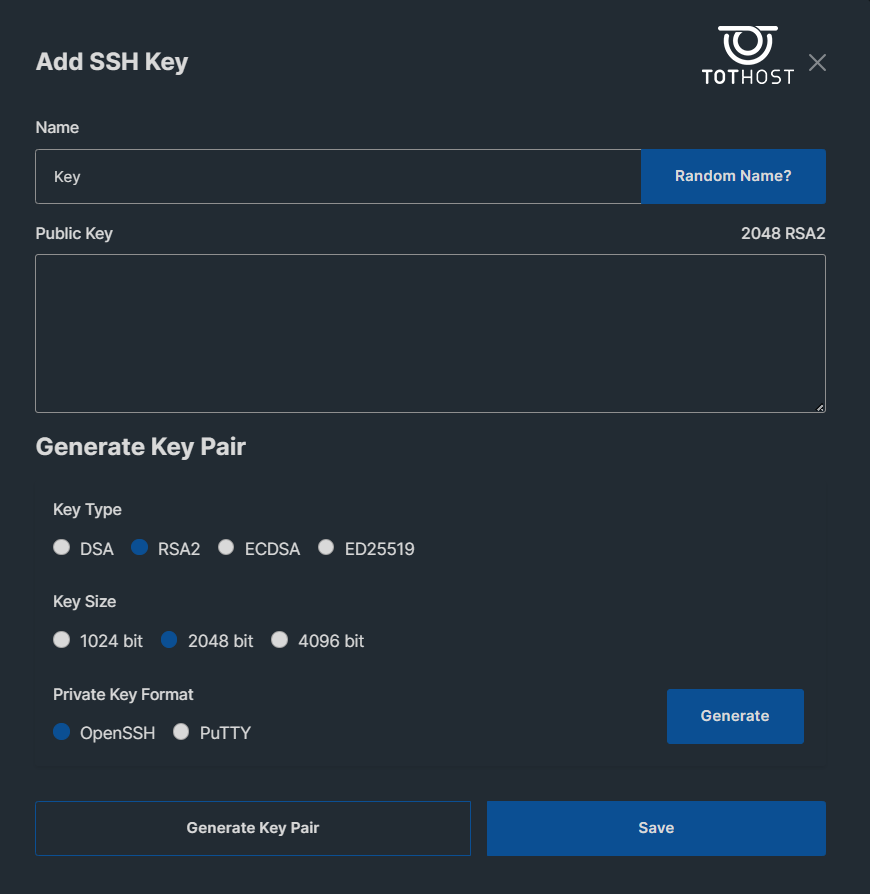Click the Random Name? button
Screen dimensions: 870x894
(733, 176)
